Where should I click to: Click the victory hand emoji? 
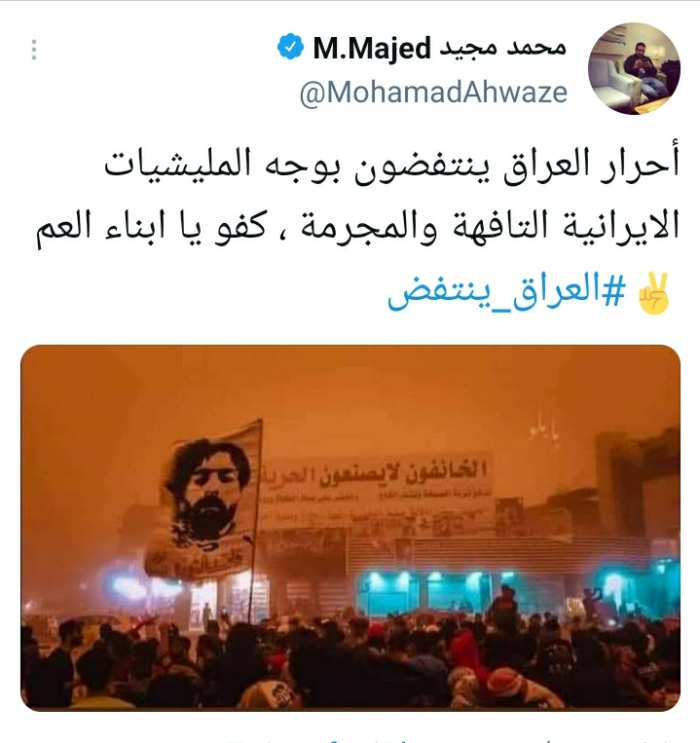(654, 294)
